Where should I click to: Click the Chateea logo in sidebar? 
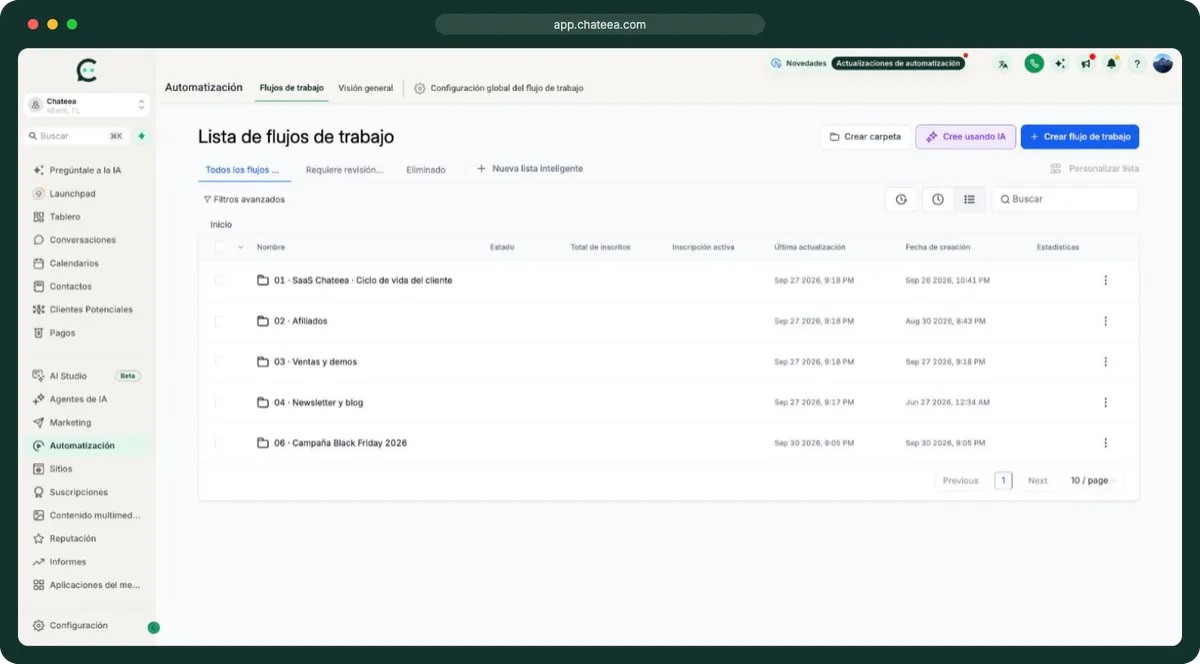point(87,70)
